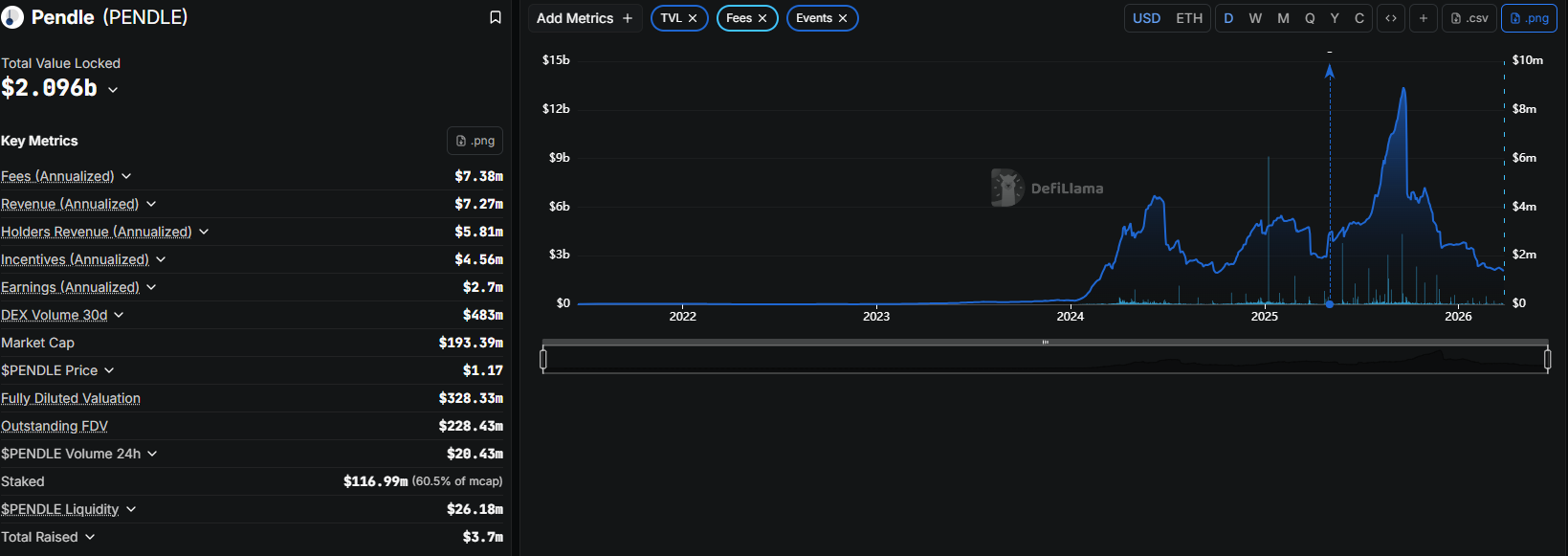
Task: Open the embed chart code icon
Action: tap(1391, 18)
